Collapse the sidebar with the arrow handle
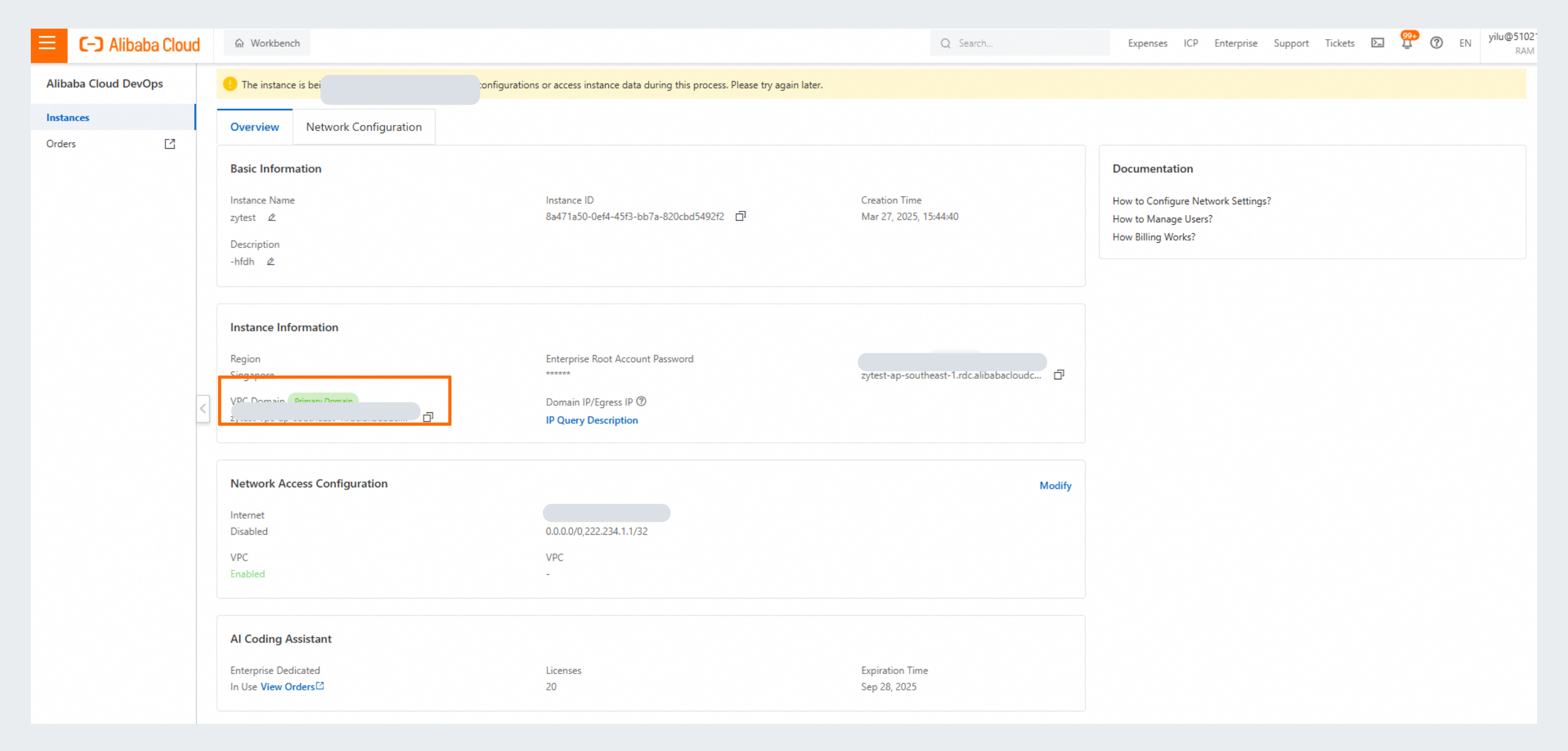Viewport: 1568px width, 751px height. click(203, 409)
